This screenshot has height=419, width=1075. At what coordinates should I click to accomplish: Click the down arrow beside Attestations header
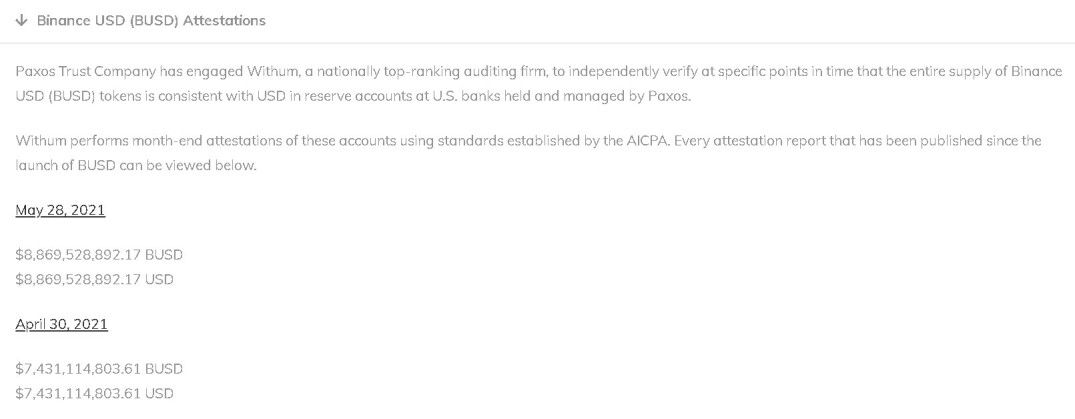(22, 20)
